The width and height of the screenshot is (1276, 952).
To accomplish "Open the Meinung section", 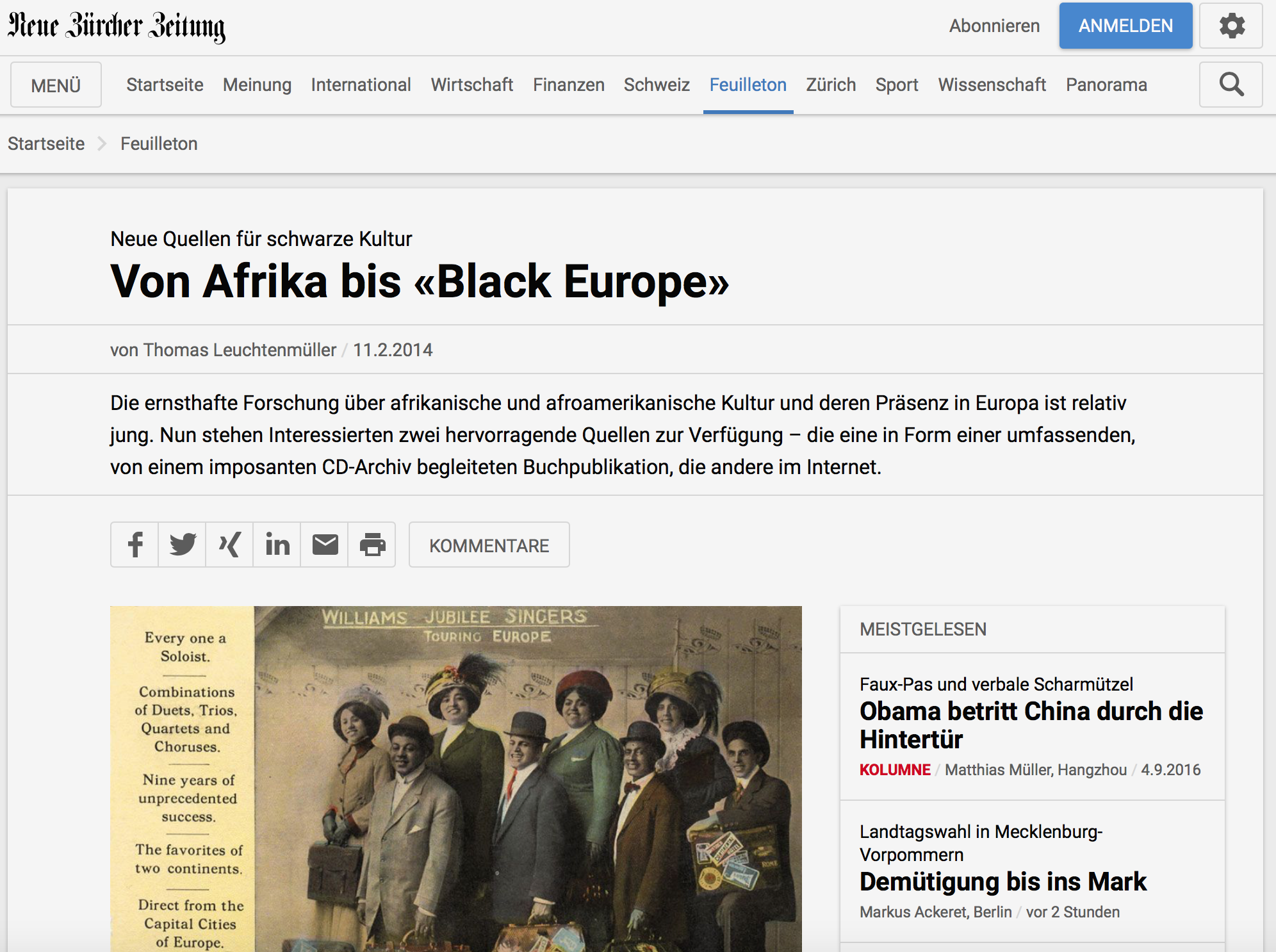I will tap(257, 85).
